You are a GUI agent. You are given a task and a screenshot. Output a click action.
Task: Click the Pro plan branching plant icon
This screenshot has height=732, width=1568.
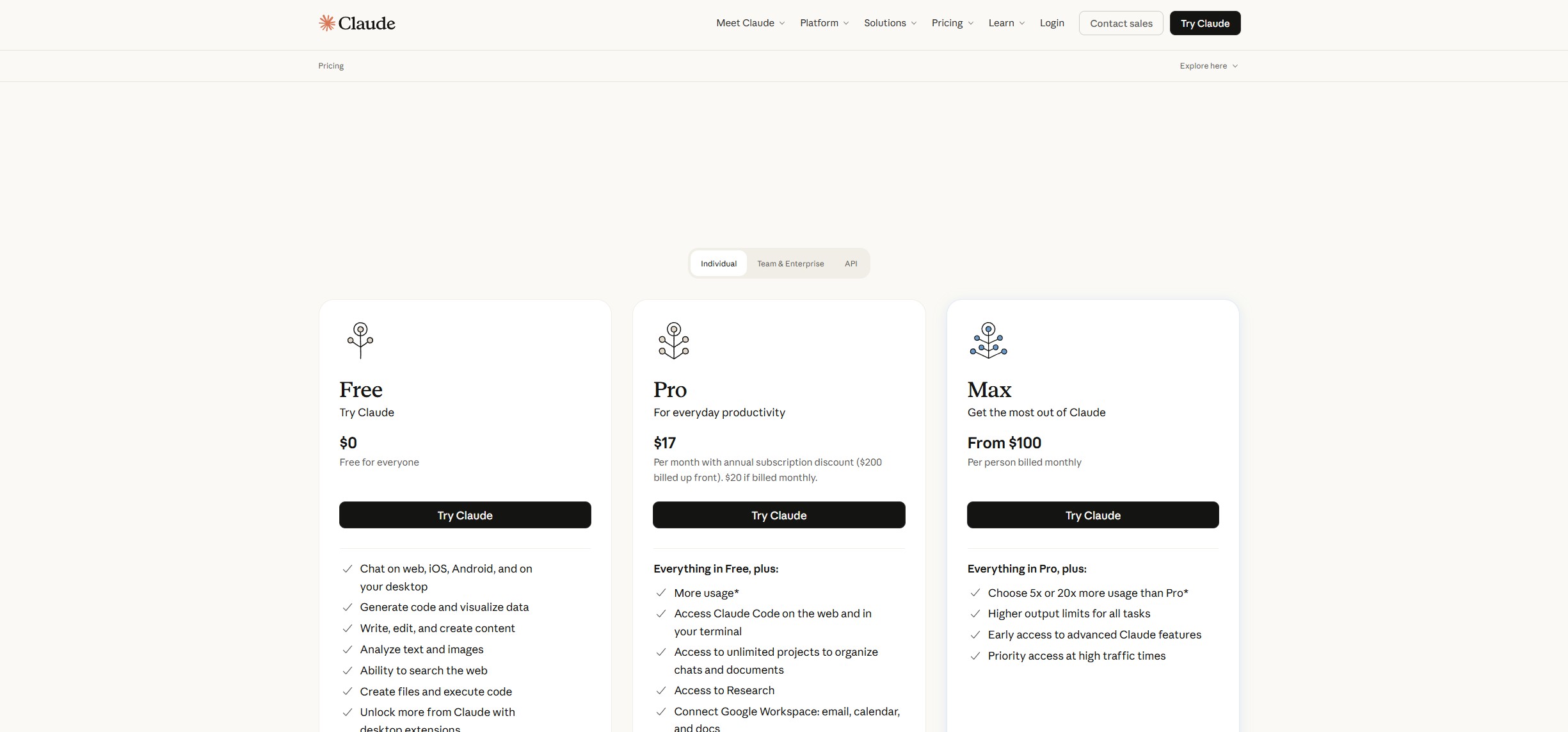(673, 340)
